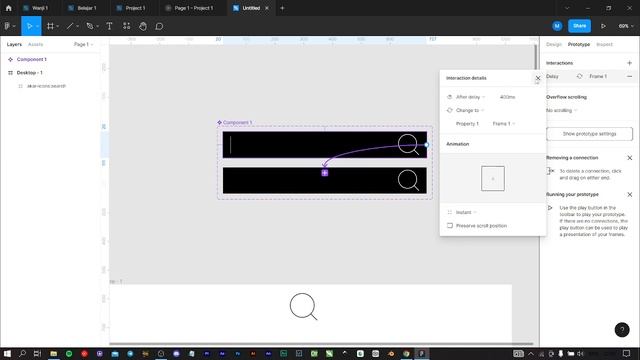Open Windows Task View
The width and height of the screenshot is (640, 360).
coord(37,353)
